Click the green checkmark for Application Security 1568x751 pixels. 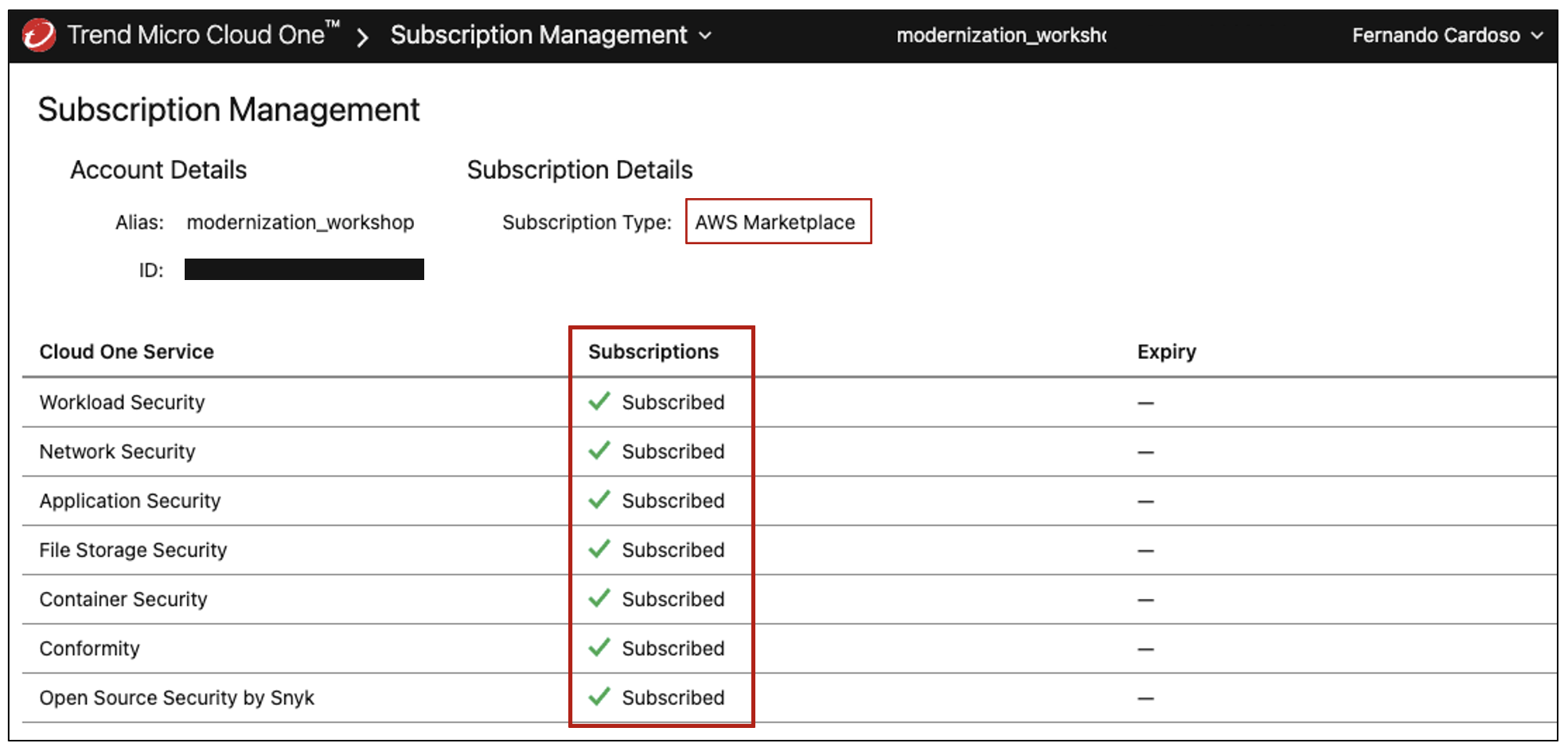pyautogui.click(x=599, y=500)
